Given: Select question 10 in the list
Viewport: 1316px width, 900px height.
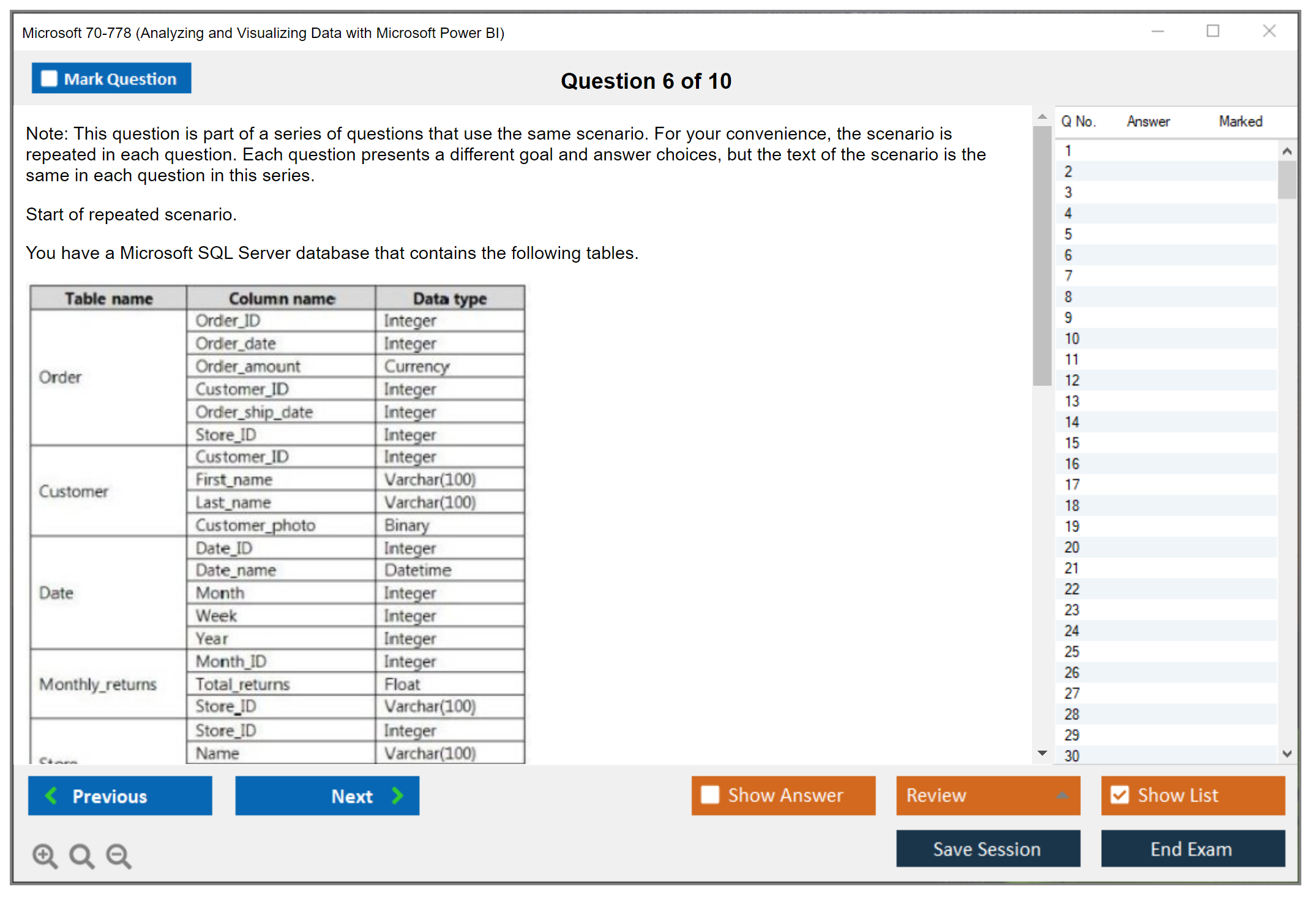Looking at the screenshot, I should pos(1072,339).
